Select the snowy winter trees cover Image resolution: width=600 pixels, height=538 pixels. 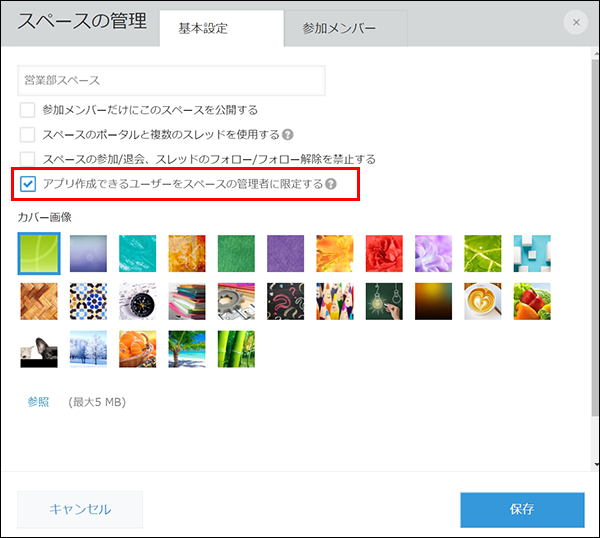[88, 349]
